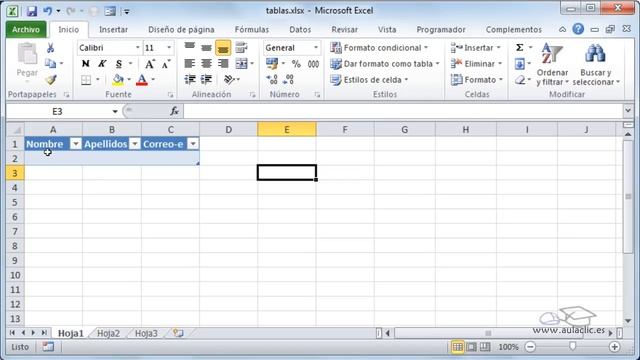Viewport: 640px width, 360px height.
Task: Click the increase decimals icon
Action: (x=271, y=80)
